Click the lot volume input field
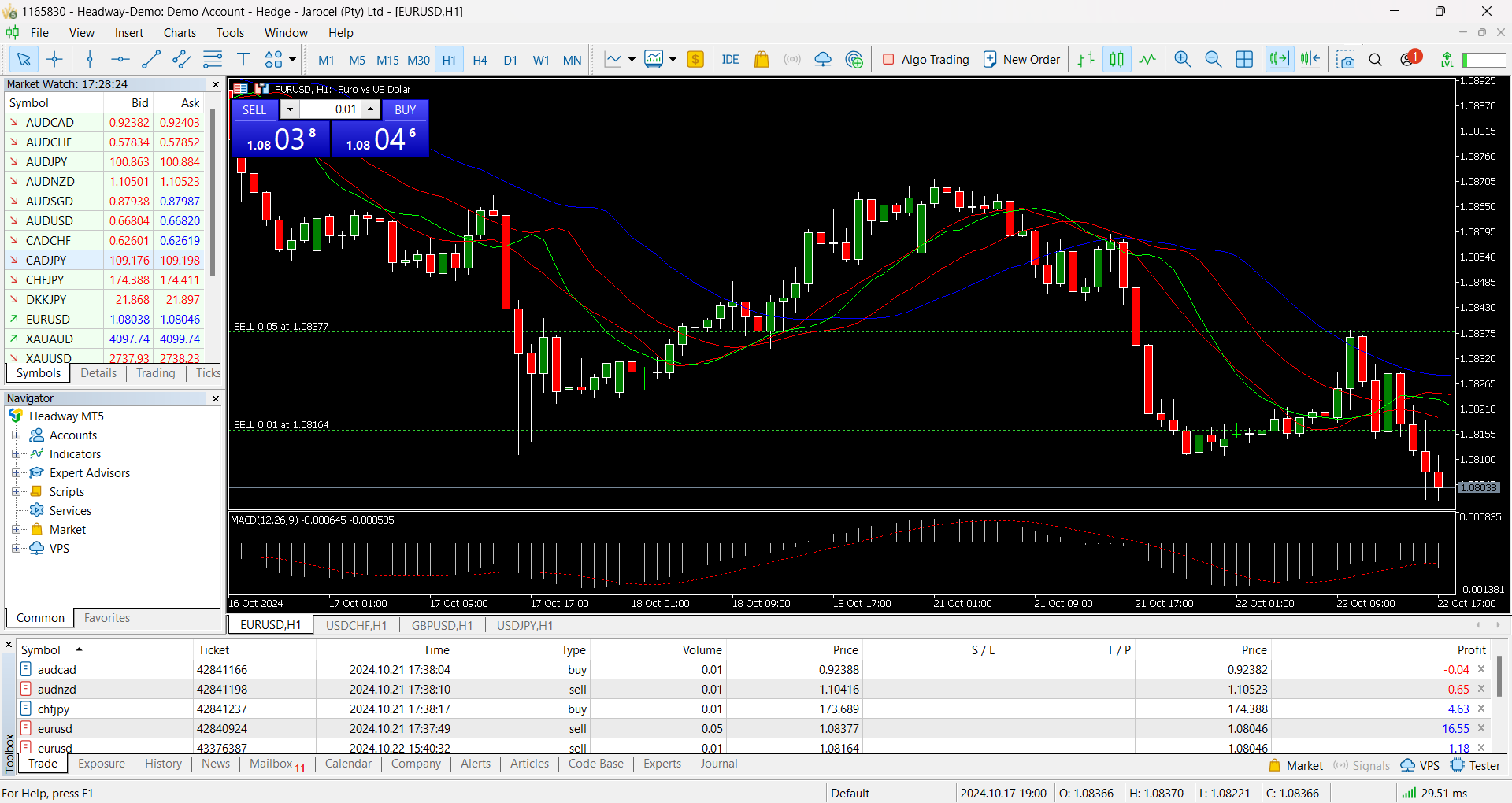1512x803 pixels. coord(331,109)
